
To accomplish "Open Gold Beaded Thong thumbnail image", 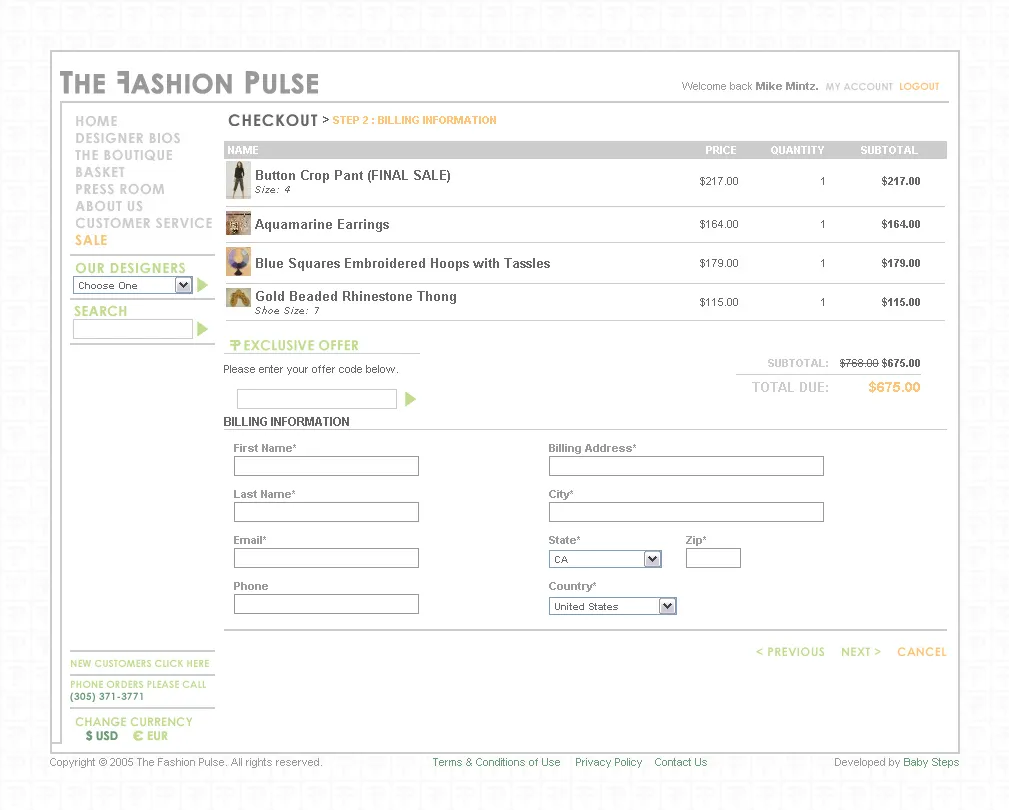I will click(239, 298).
